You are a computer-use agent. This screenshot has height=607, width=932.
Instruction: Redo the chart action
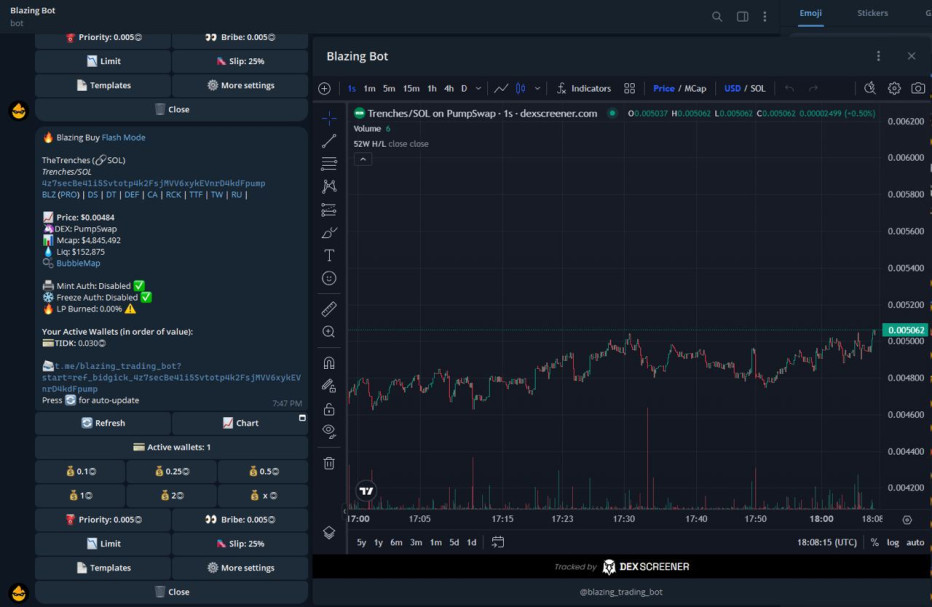[813, 89]
